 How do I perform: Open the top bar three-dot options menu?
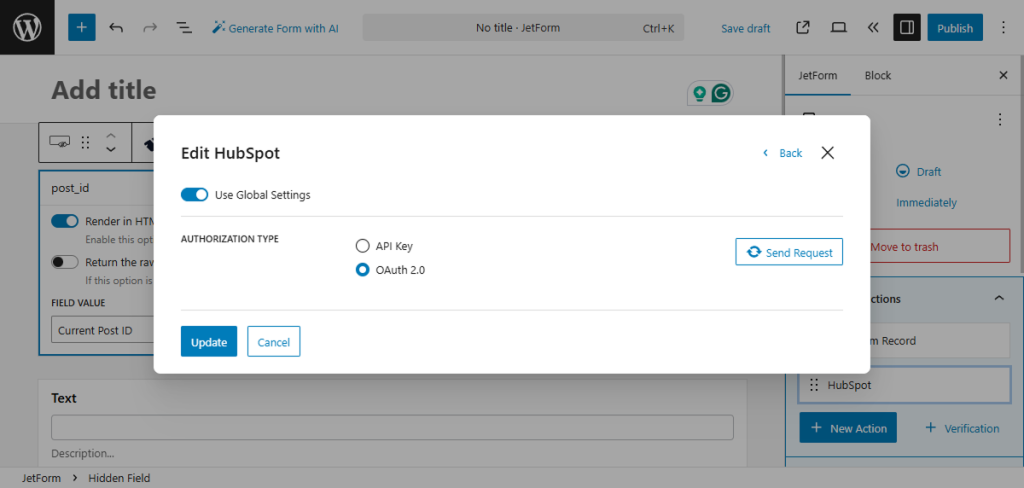pyautogui.click(x=1004, y=27)
